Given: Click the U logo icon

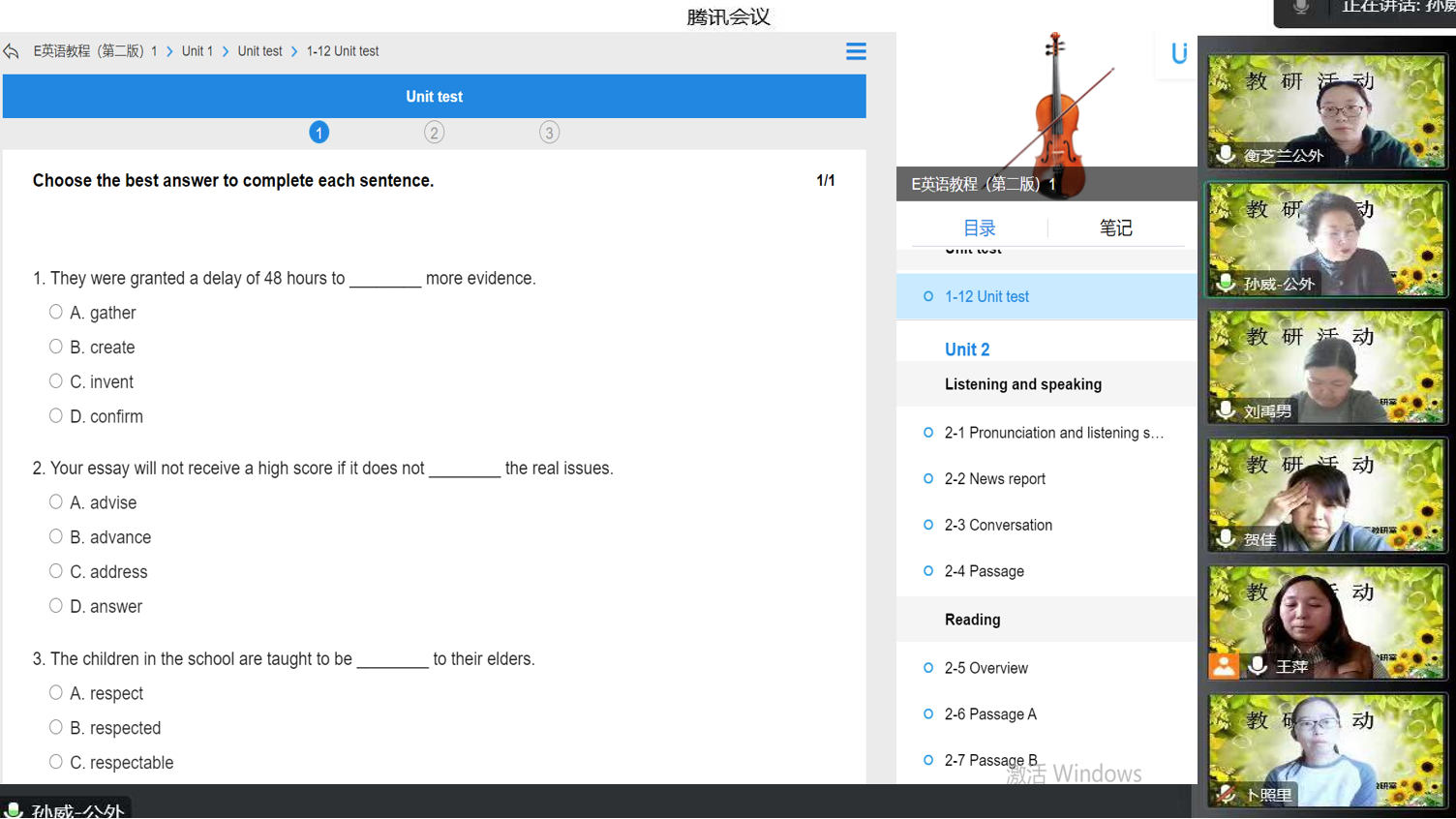Looking at the screenshot, I should (x=1178, y=54).
